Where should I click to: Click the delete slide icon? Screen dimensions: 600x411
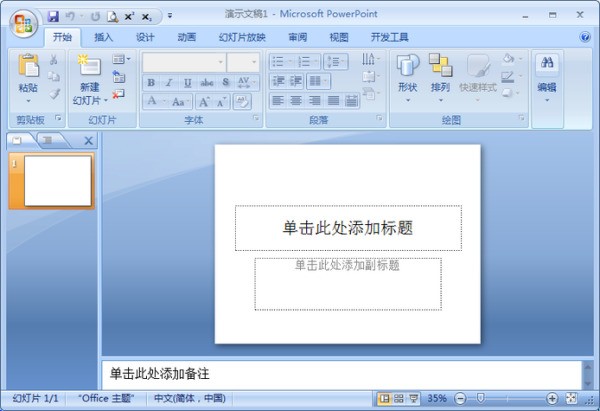119,93
